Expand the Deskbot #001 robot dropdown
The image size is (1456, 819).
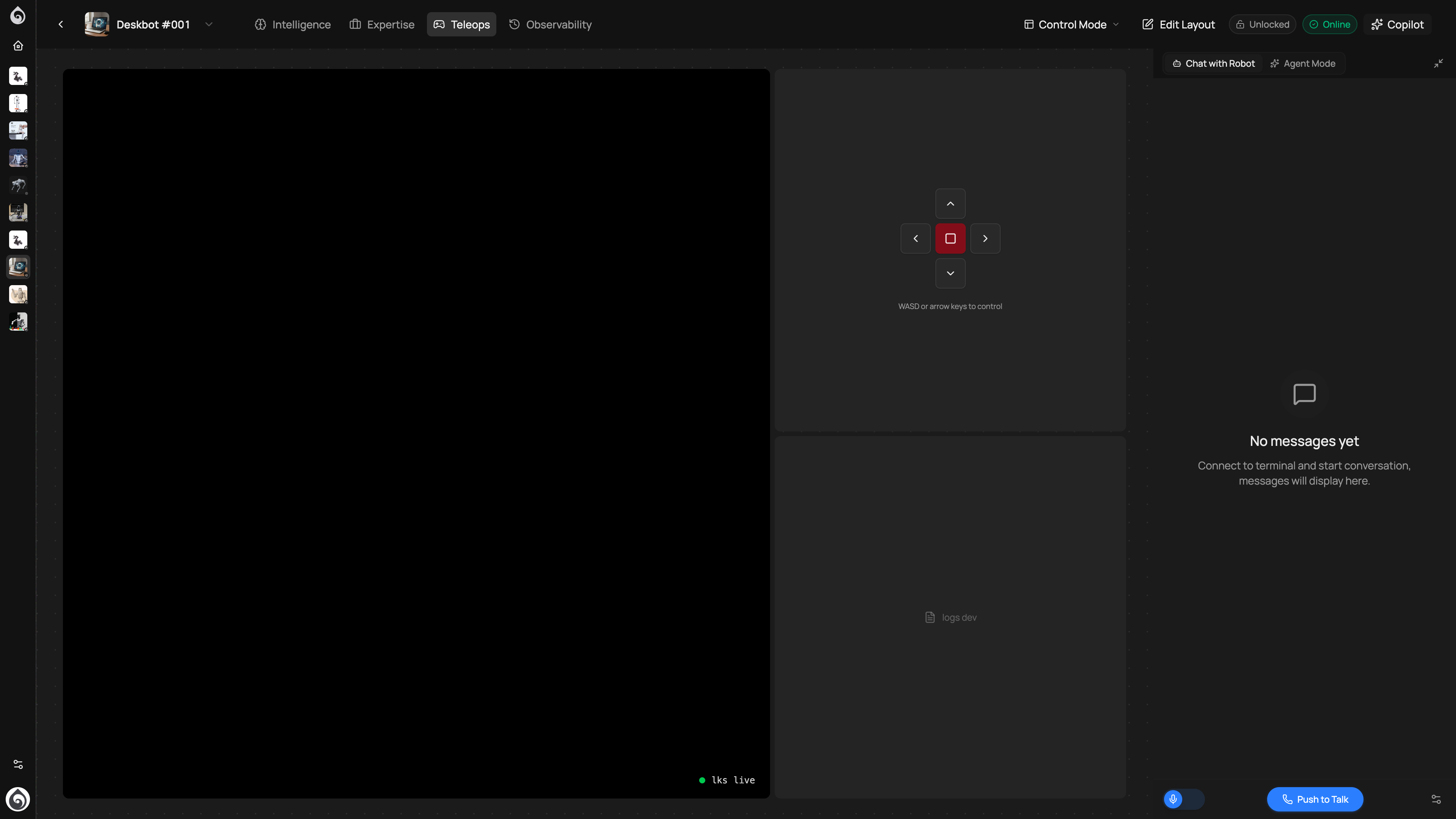coord(209,24)
